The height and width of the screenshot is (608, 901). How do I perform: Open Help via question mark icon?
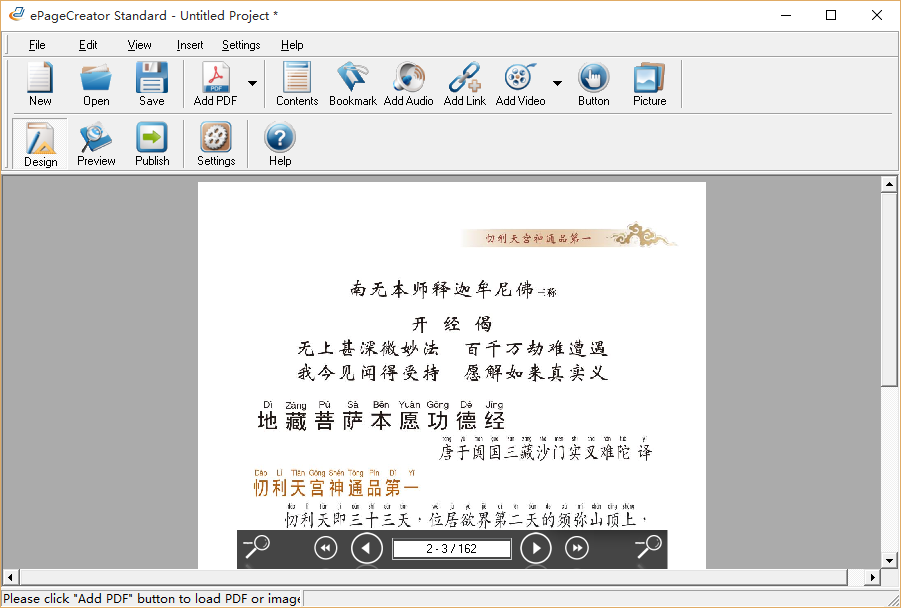(x=280, y=144)
